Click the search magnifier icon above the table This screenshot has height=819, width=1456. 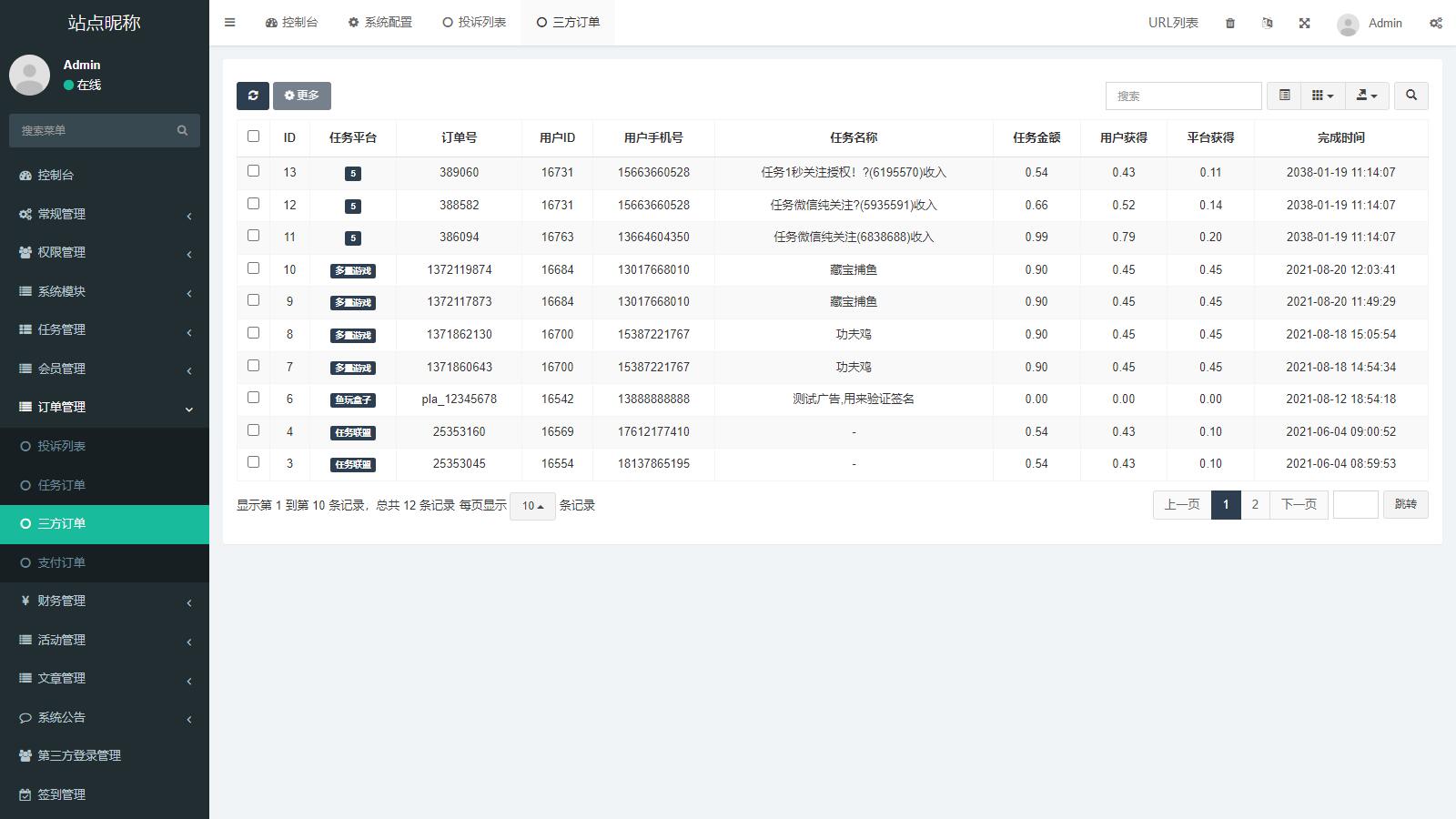click(x=1410, y=95)
